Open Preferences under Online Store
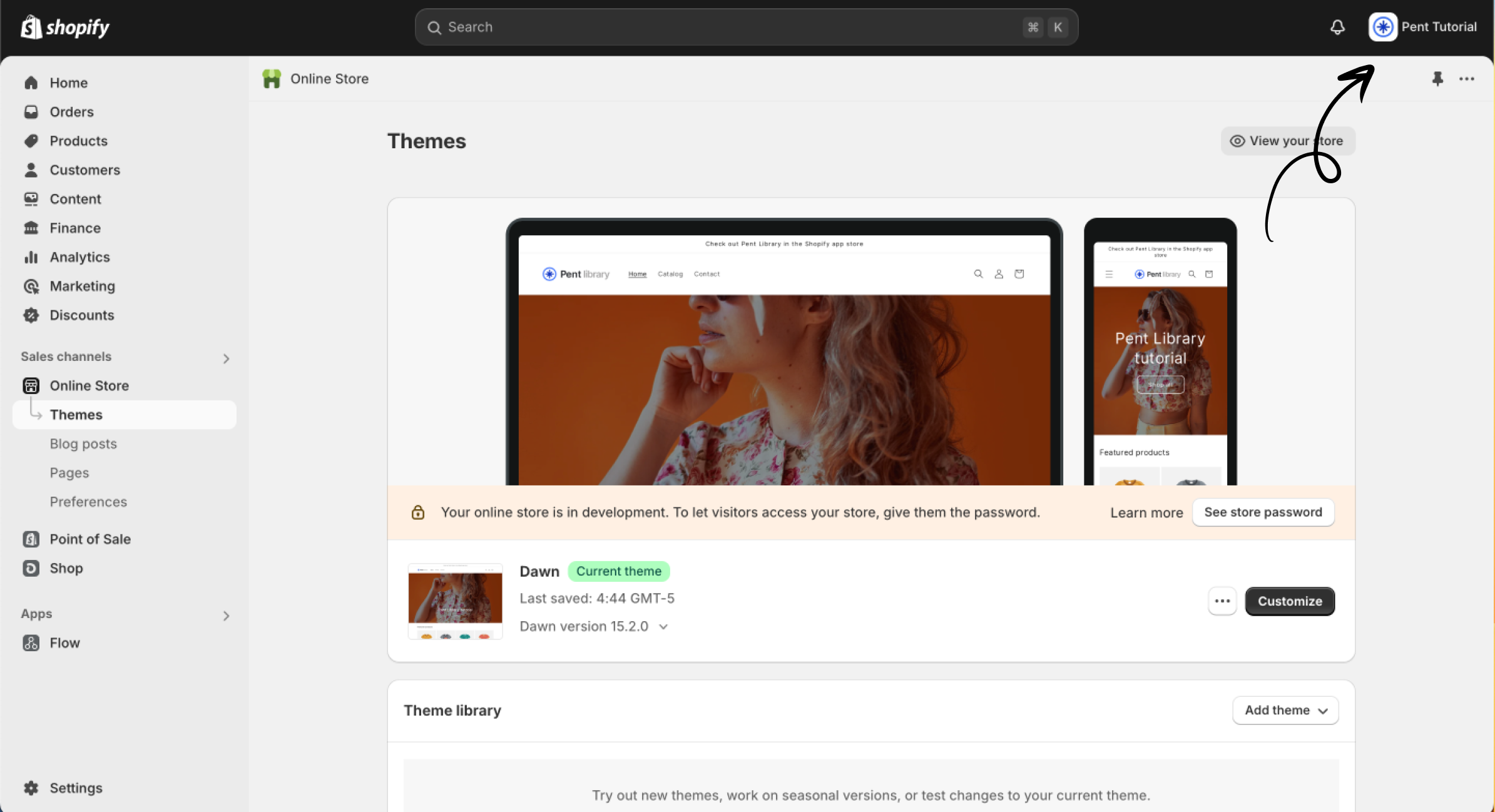This screenshot has height=812, width=1495. (88, 502)
